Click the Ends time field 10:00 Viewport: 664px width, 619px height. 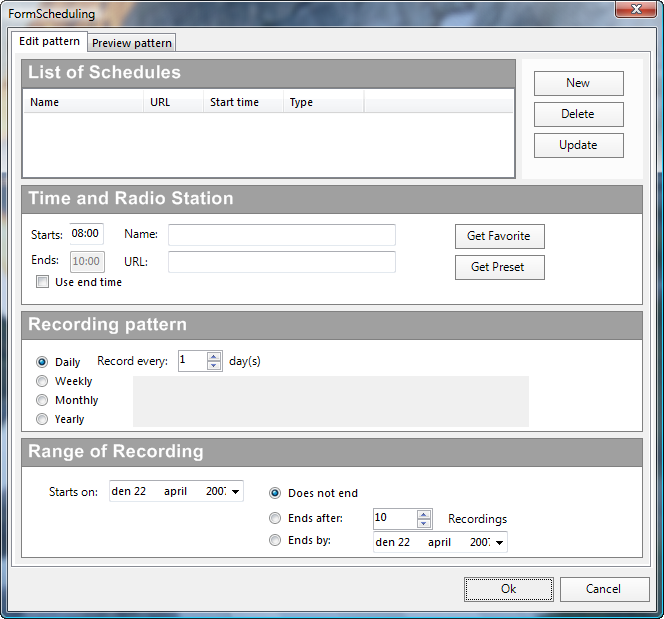(87, 262)
